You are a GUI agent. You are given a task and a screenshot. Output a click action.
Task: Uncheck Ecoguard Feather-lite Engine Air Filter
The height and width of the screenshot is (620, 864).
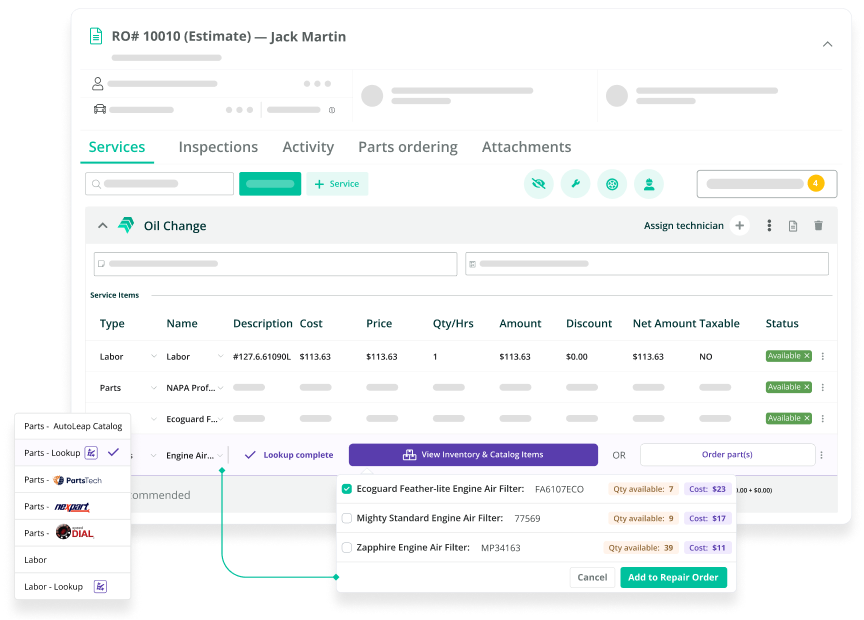pyautogui.click(x=347, y=489)
